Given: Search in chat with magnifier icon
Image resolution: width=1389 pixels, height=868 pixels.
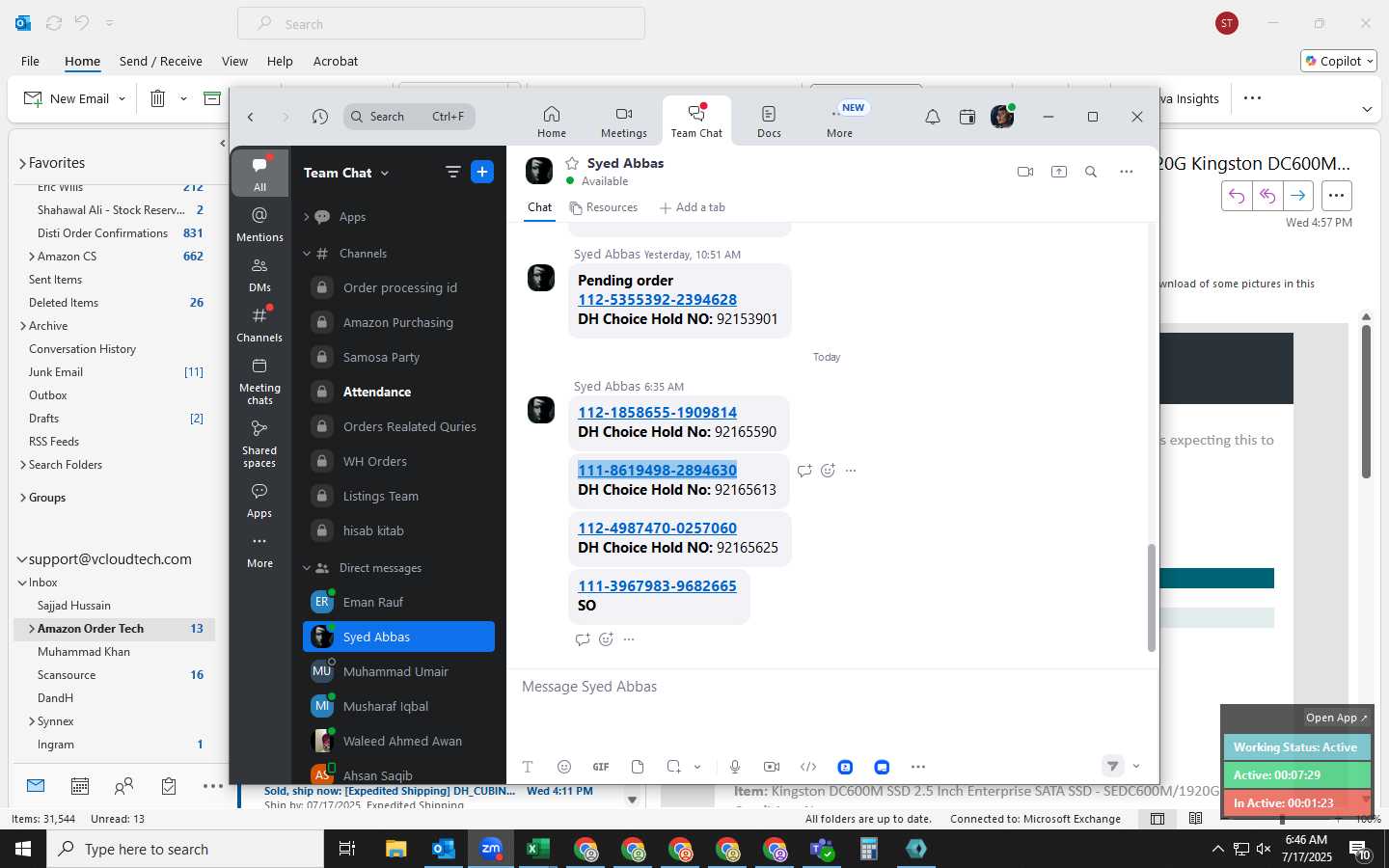Looking at the screenshot, I should (x=1091, y=172).
